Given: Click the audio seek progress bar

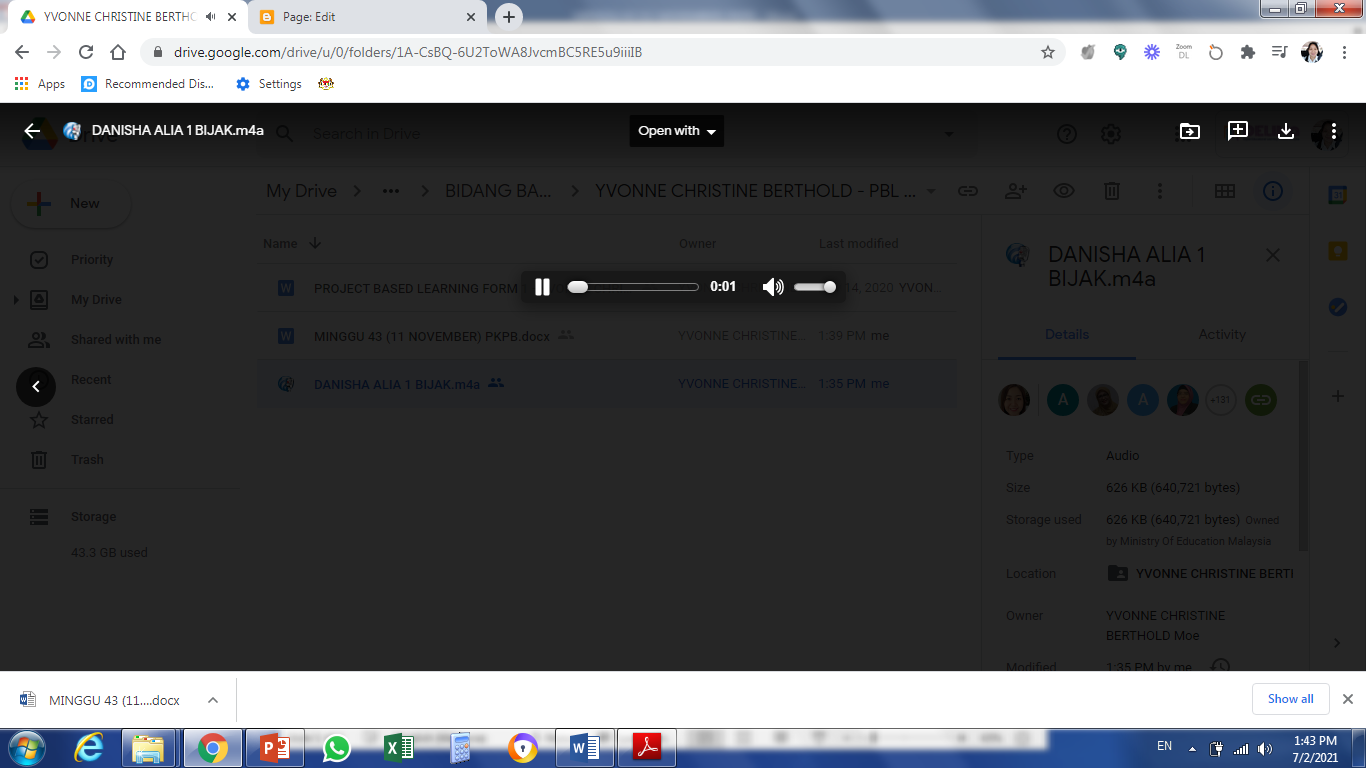Looking at the screenshot, I should 633,287.
